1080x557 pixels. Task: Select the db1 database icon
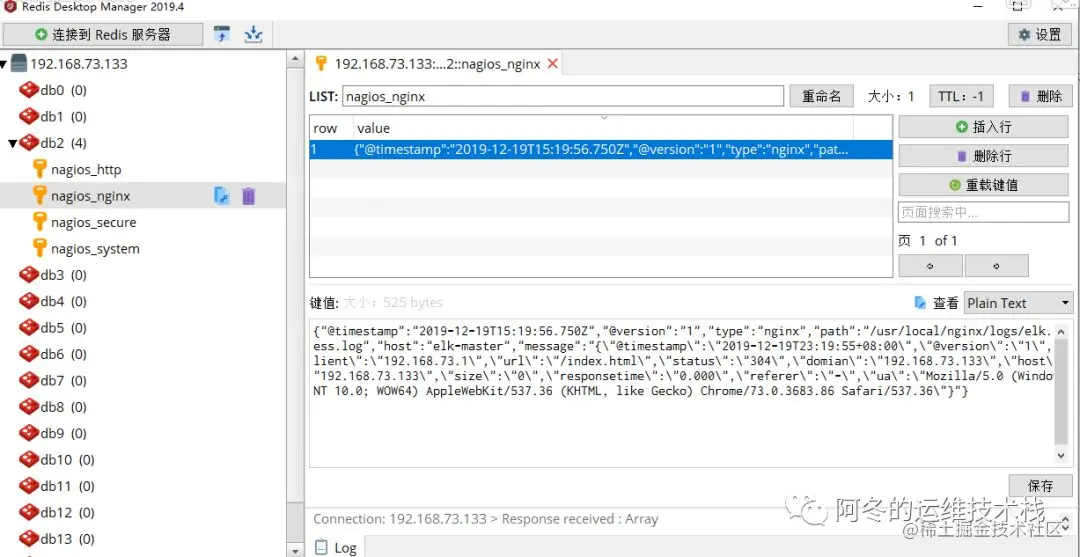click(x=29, y=116)
